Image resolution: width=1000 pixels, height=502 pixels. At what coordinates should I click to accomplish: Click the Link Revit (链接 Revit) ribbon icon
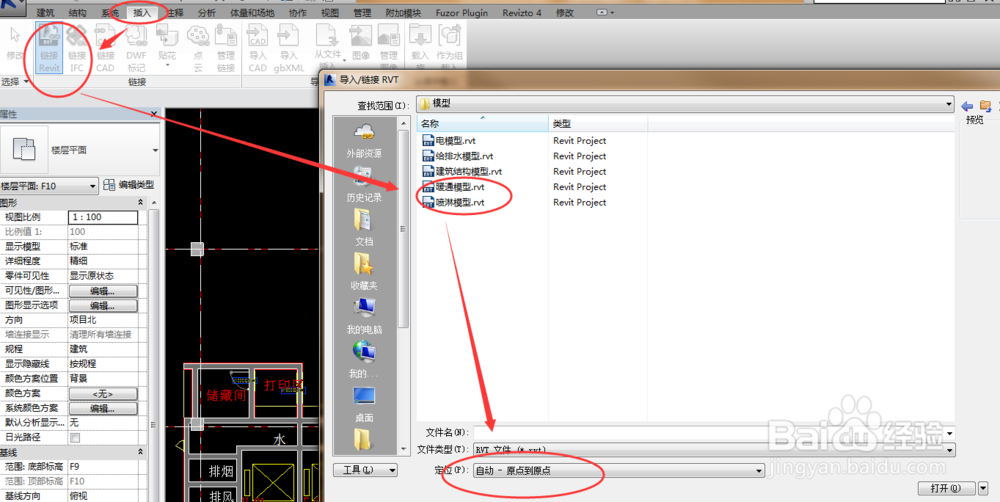[49, 48]
